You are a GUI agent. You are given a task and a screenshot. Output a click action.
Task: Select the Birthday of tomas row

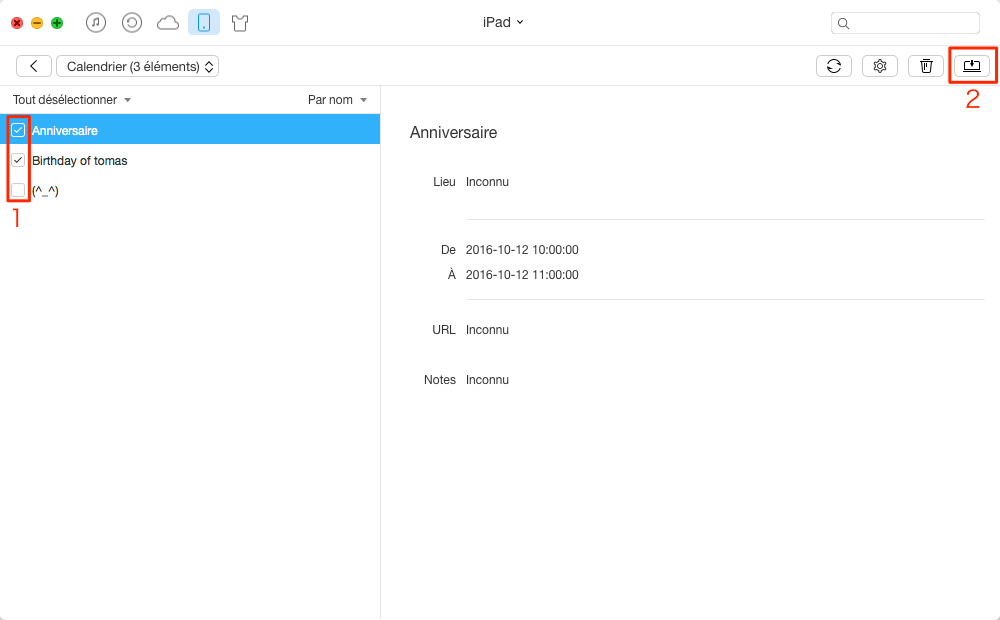pyautogui.click(x=190, y=160)
